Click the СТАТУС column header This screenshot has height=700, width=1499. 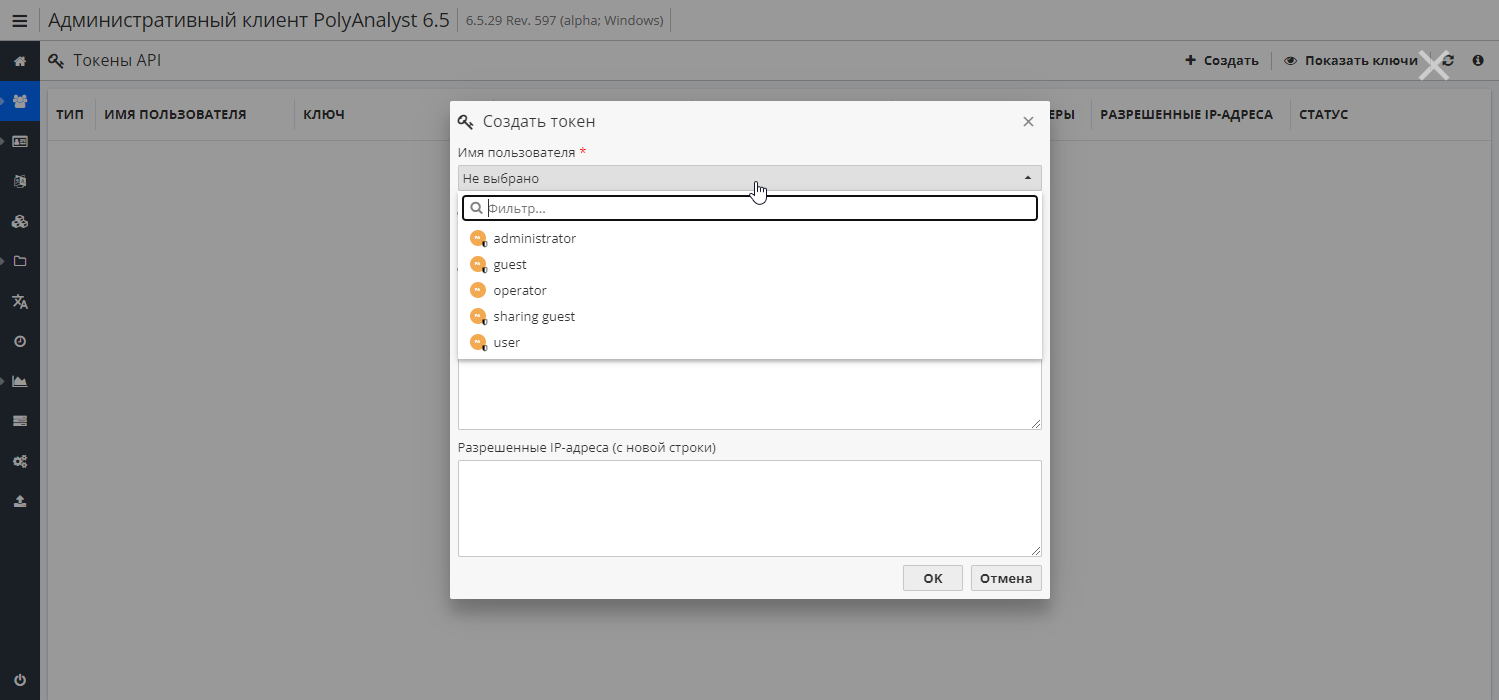coord(1323,115)
